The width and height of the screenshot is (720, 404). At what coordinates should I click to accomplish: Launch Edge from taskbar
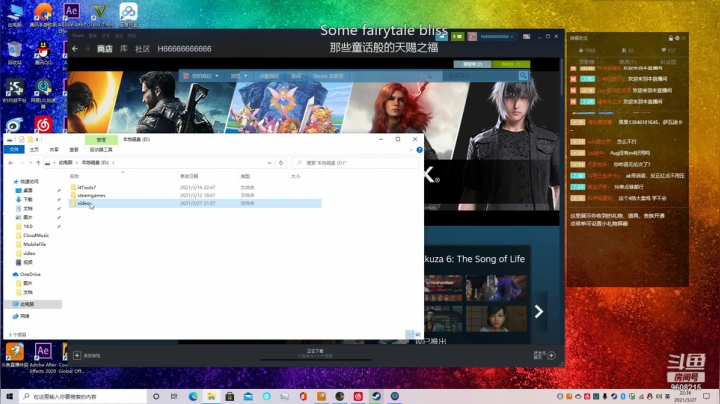coord(193,396)
